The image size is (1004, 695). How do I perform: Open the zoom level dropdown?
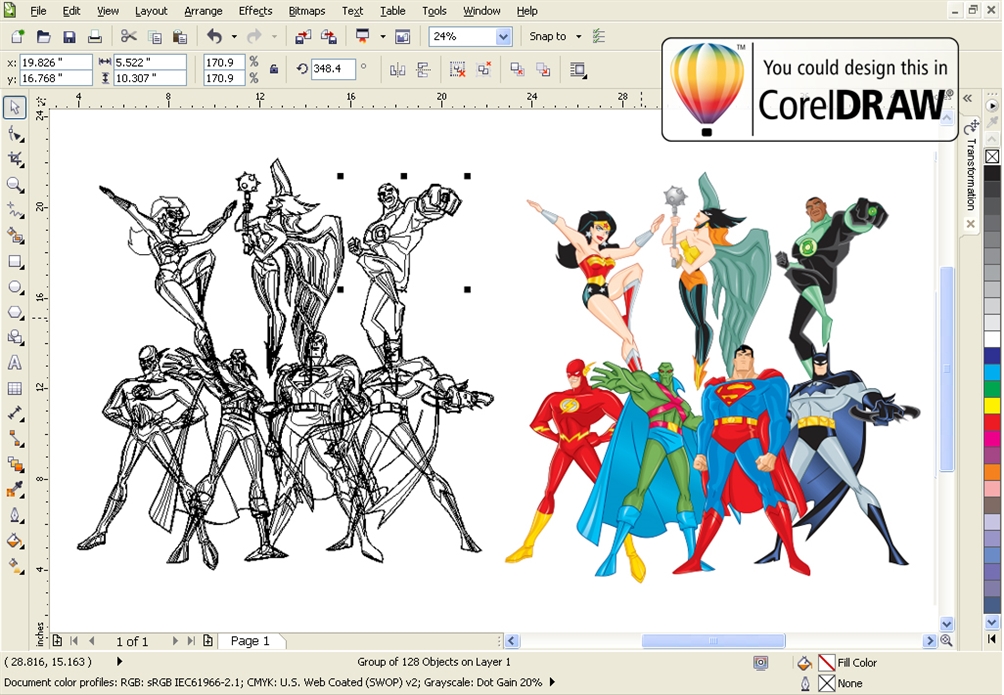[x=502, y=35]
